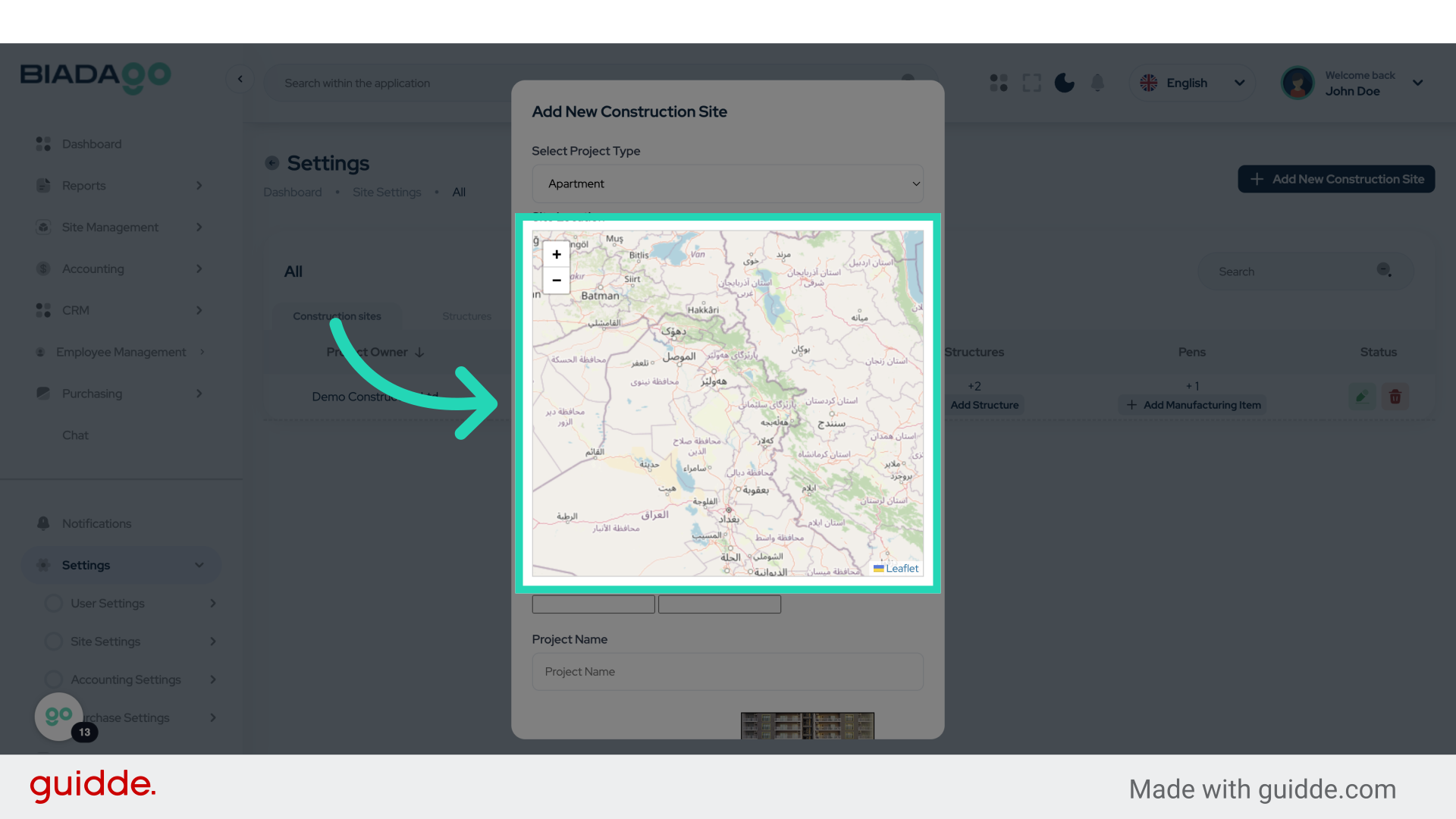Viewport: 1456px width, 819px height.
Task: Open the notifications bell icon
Action: coord(1097,83)
